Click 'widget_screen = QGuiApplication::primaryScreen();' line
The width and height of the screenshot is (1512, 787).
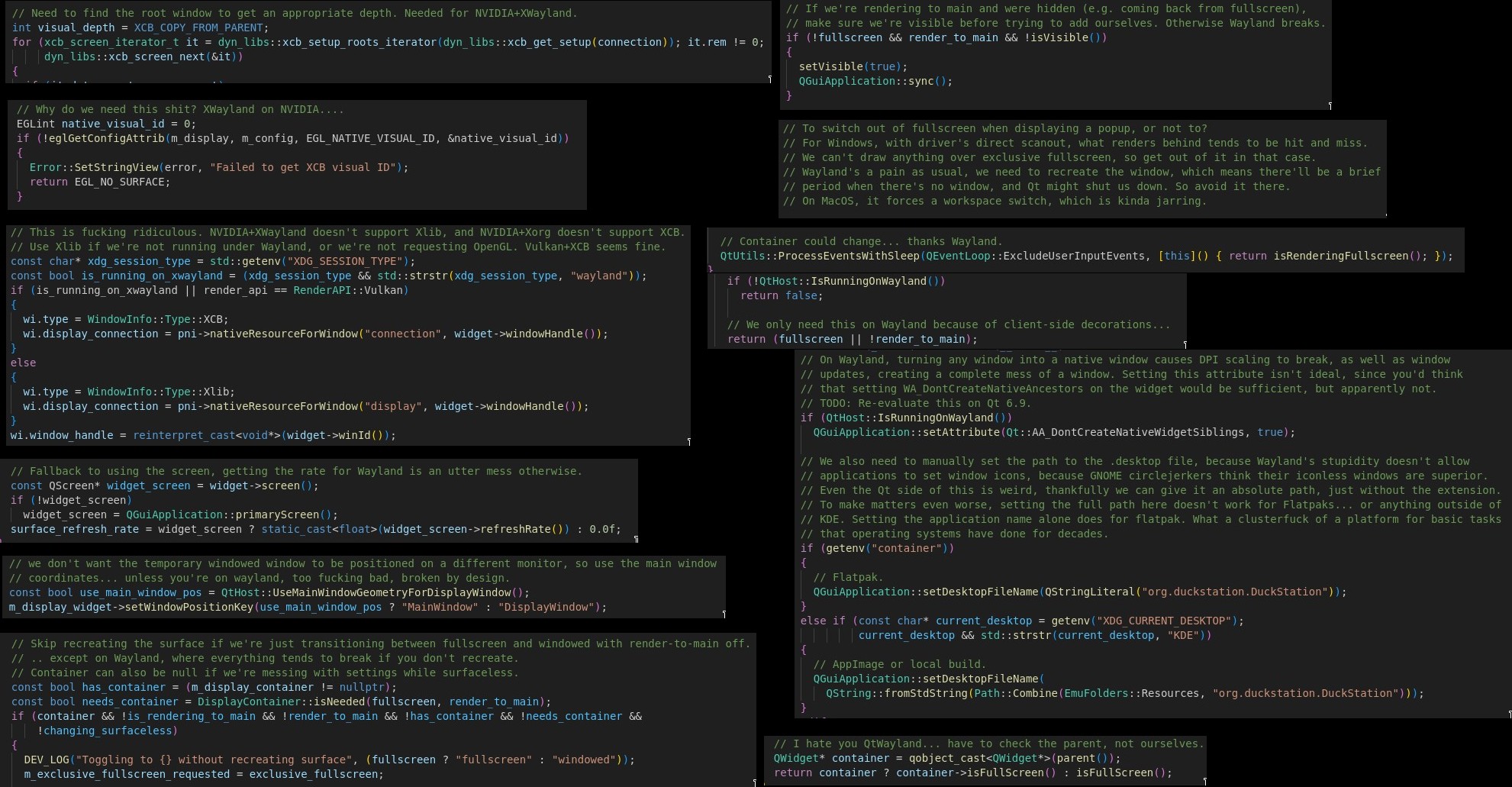coord(180,514)
